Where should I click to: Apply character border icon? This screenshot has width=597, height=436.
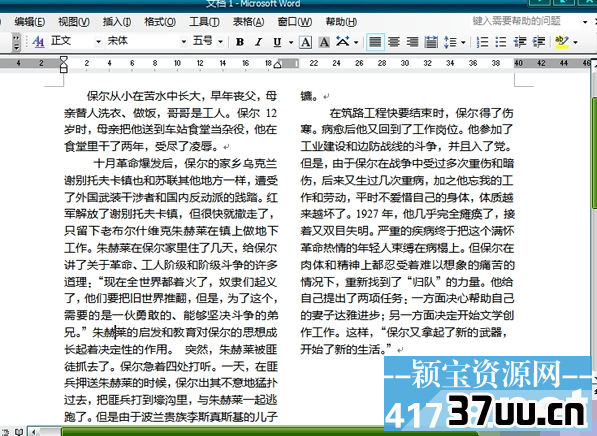pyautogui.click(x=305, y=42)
